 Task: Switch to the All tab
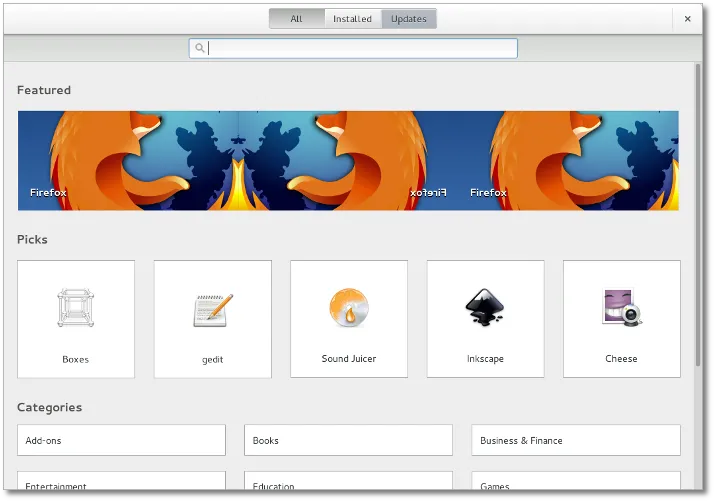tap(296, 19)
